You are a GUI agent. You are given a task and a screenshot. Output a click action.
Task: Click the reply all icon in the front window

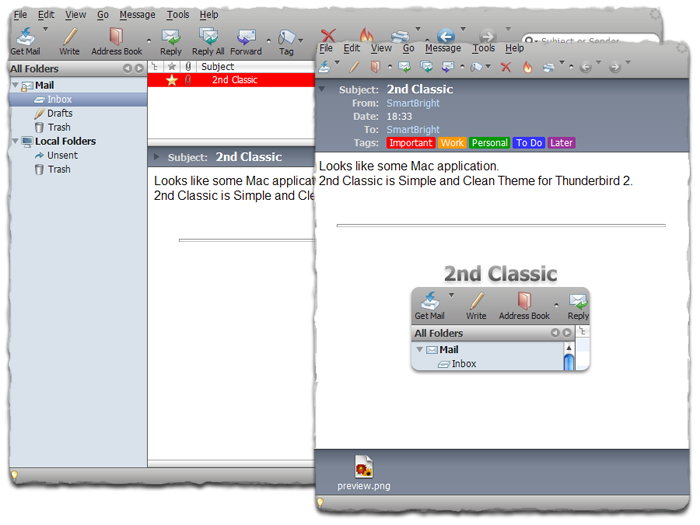pos(427,67)
